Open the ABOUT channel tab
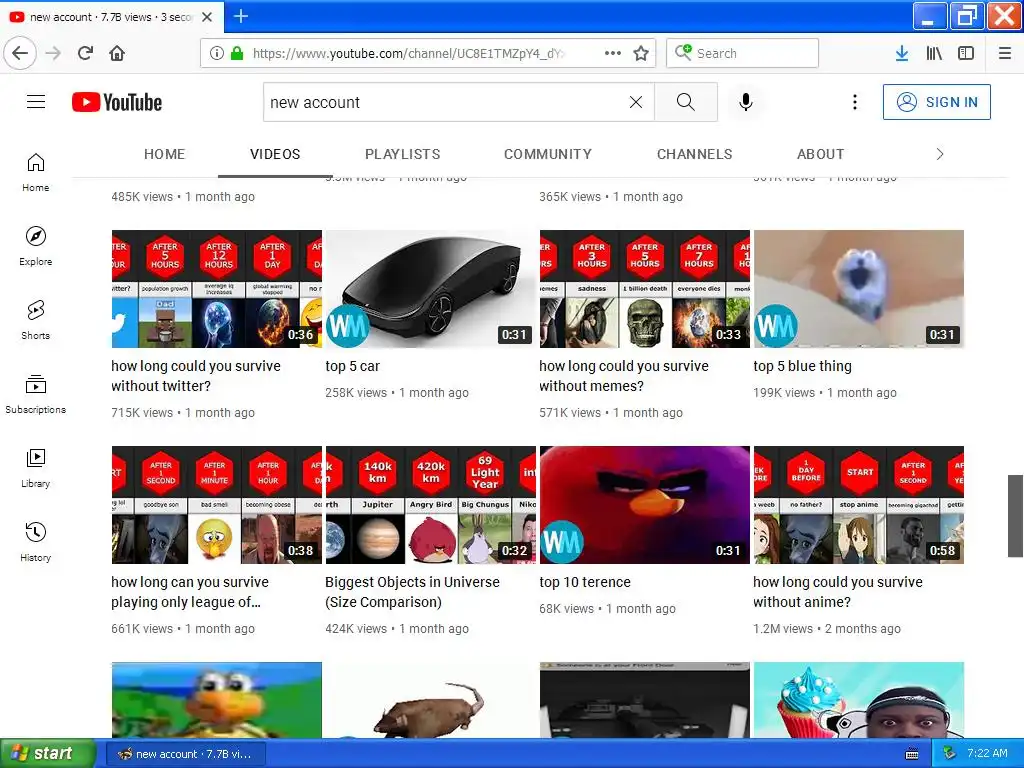The width and height of the screenshot is (1024, 768). pos(820,154)
